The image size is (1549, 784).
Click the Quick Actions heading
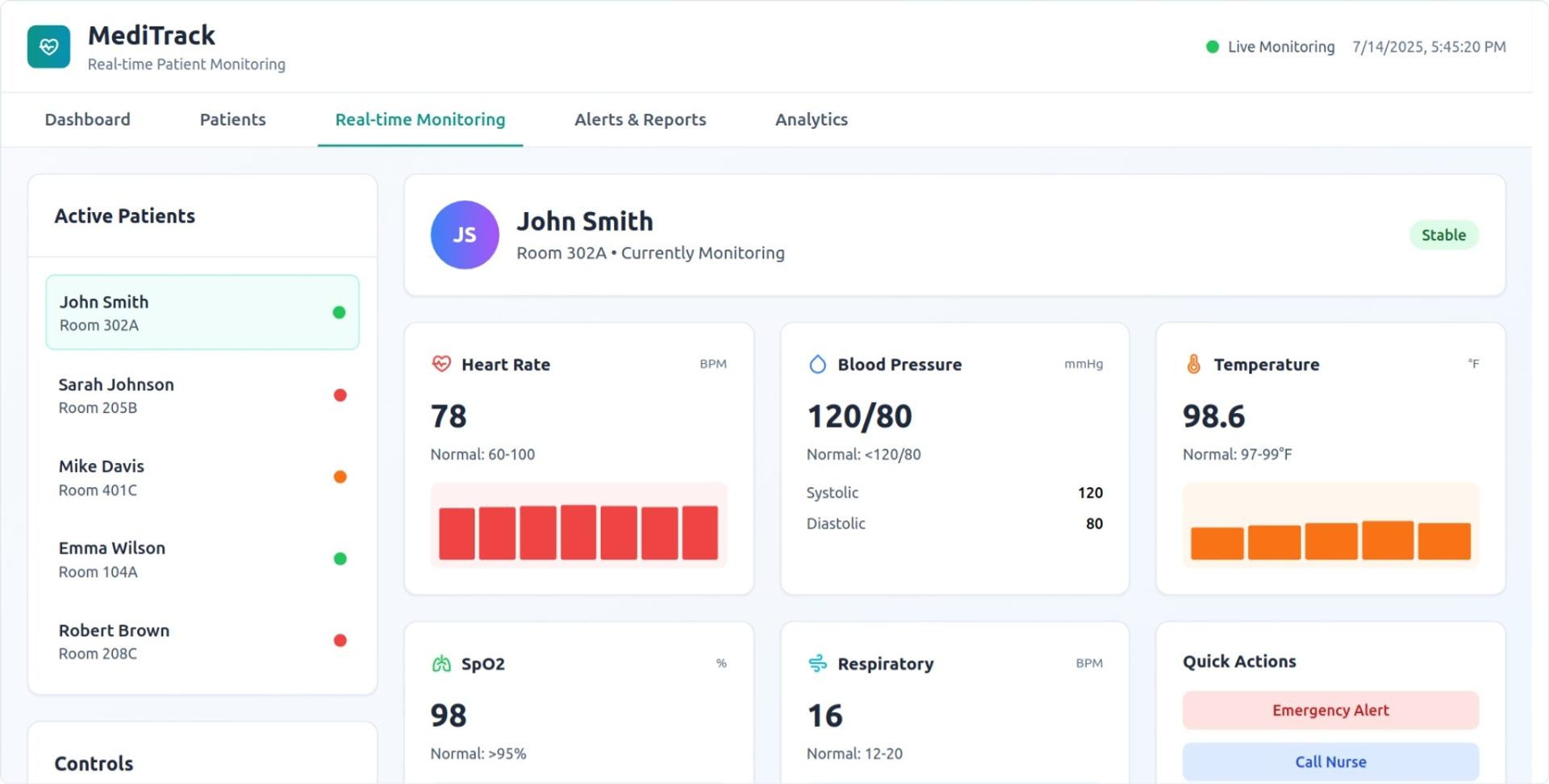[x=1239, y=661]
